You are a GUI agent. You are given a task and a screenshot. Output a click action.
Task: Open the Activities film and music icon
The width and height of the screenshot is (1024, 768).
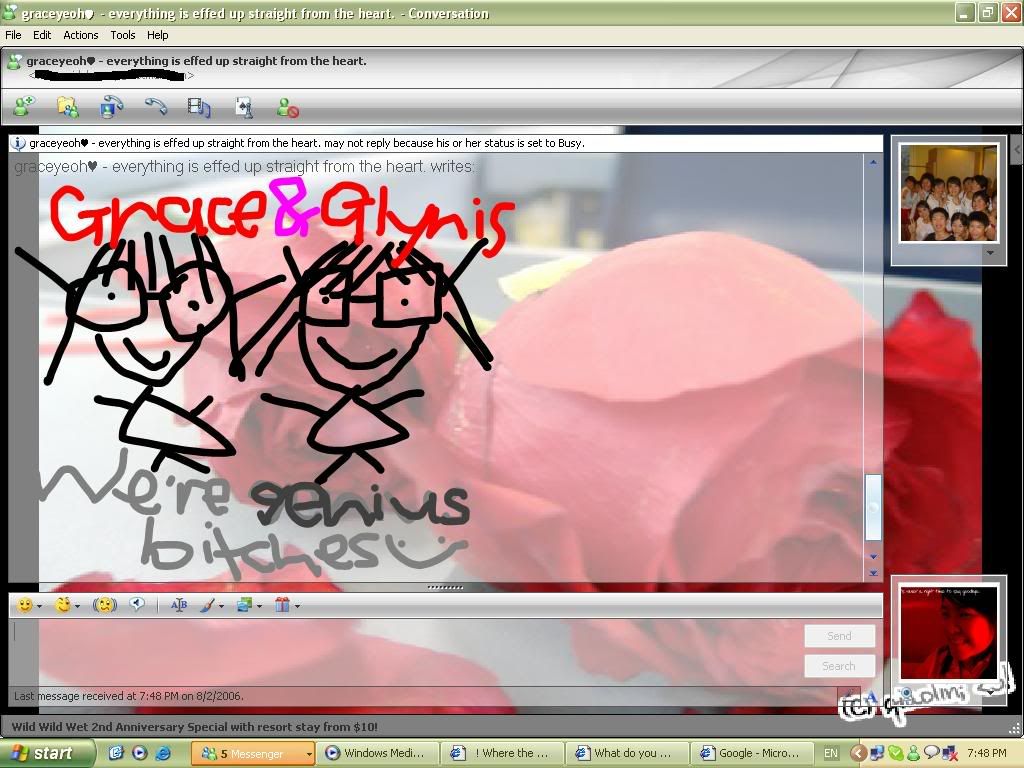point(199,106)
